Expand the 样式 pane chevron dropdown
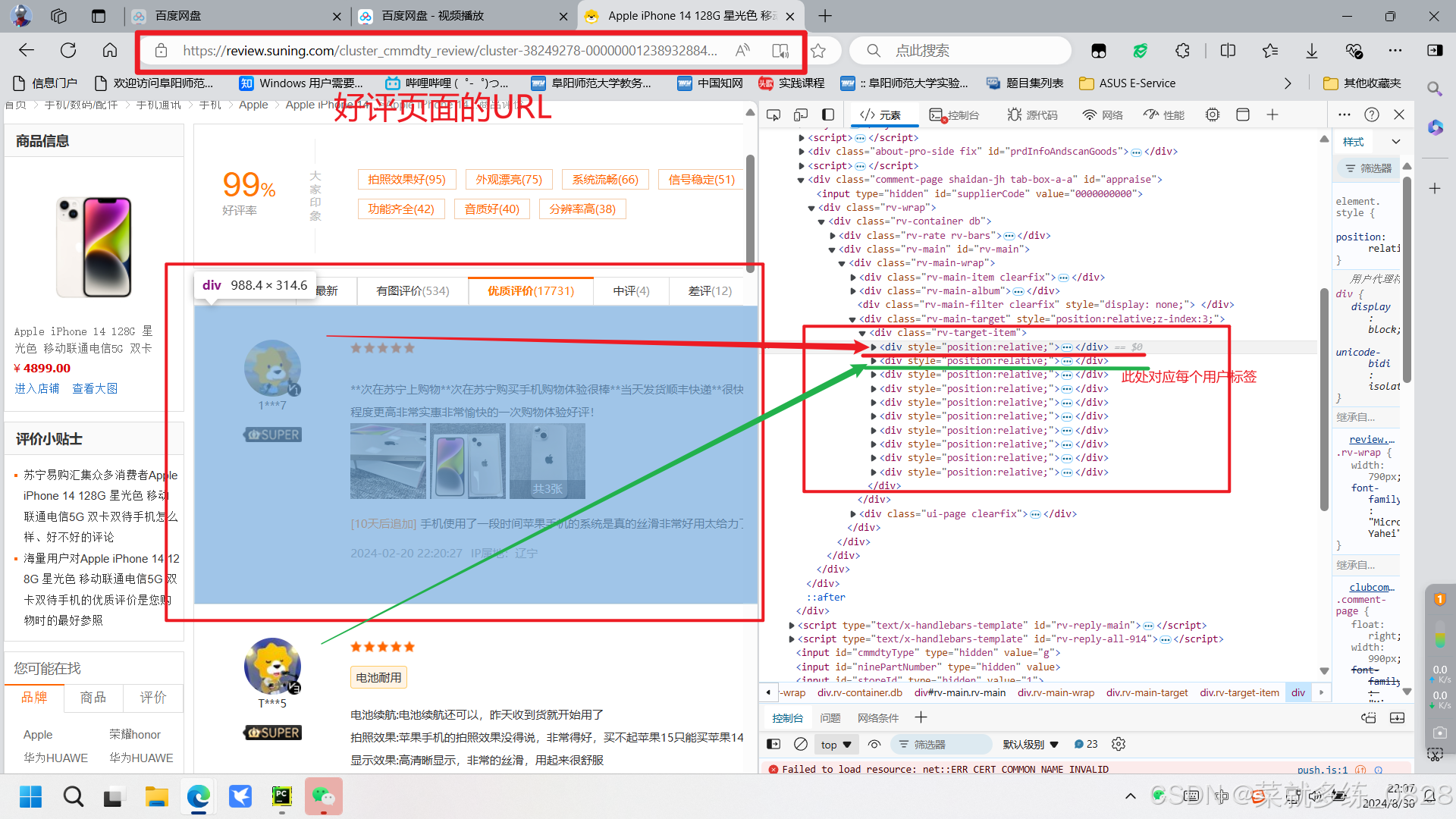This screenshot has width=1456, height=819. (1396, 142)
